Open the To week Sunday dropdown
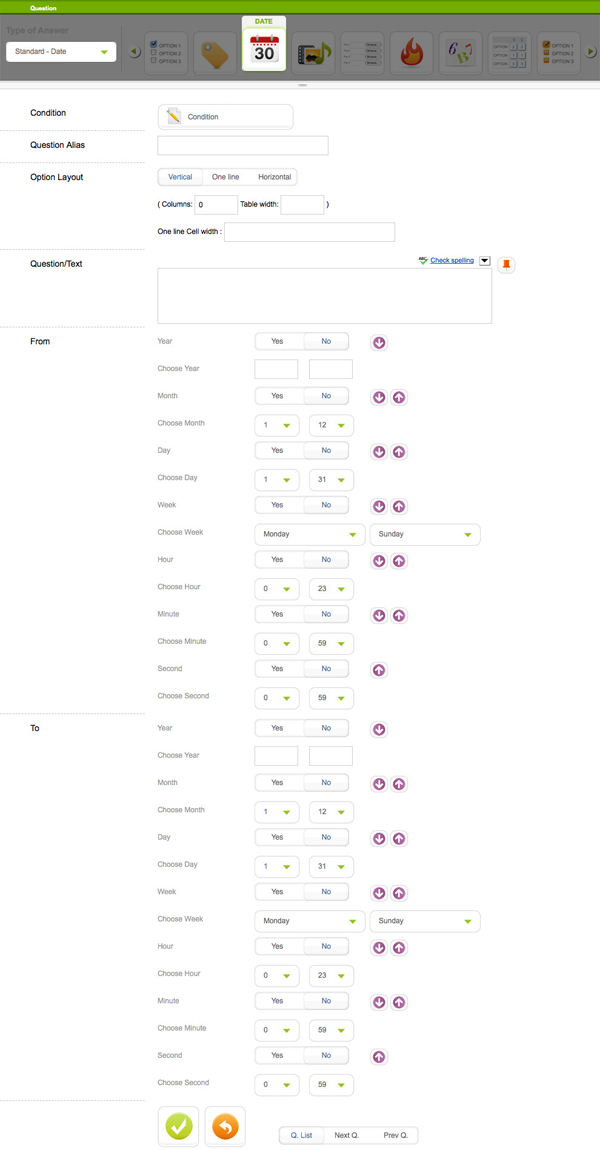 point(425,921)
